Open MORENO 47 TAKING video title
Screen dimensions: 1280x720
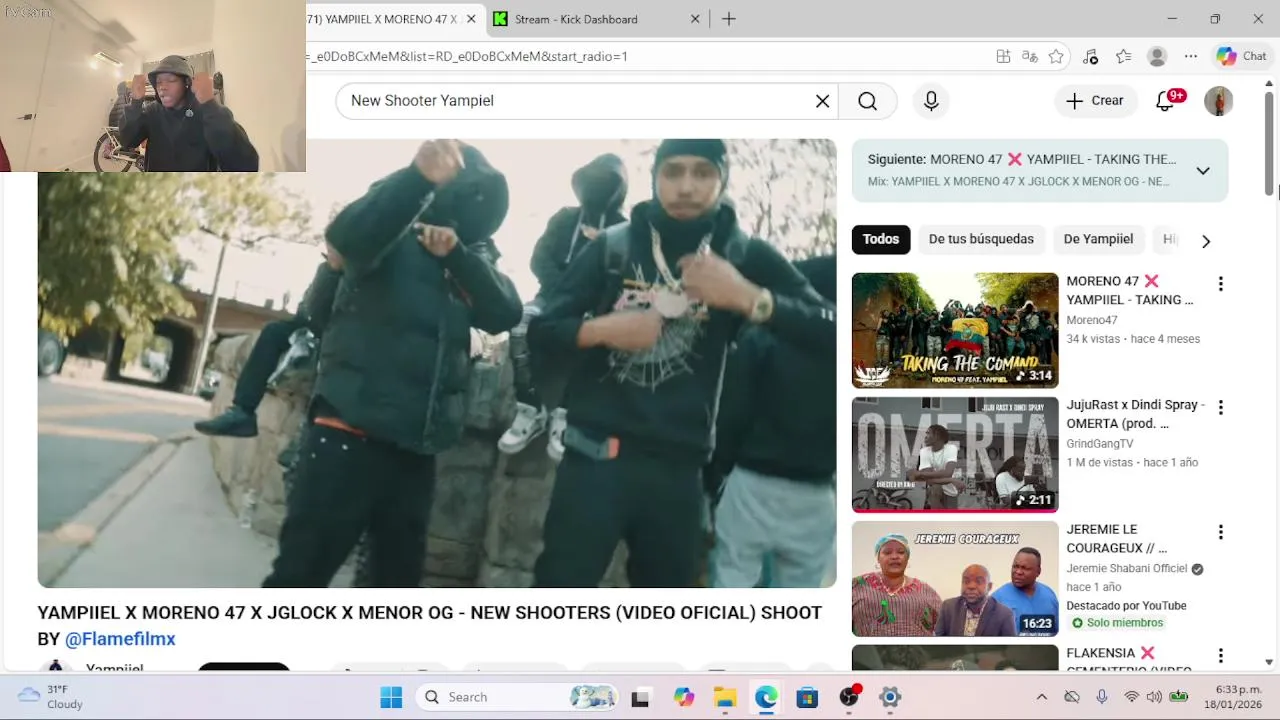click(1130, 291)
